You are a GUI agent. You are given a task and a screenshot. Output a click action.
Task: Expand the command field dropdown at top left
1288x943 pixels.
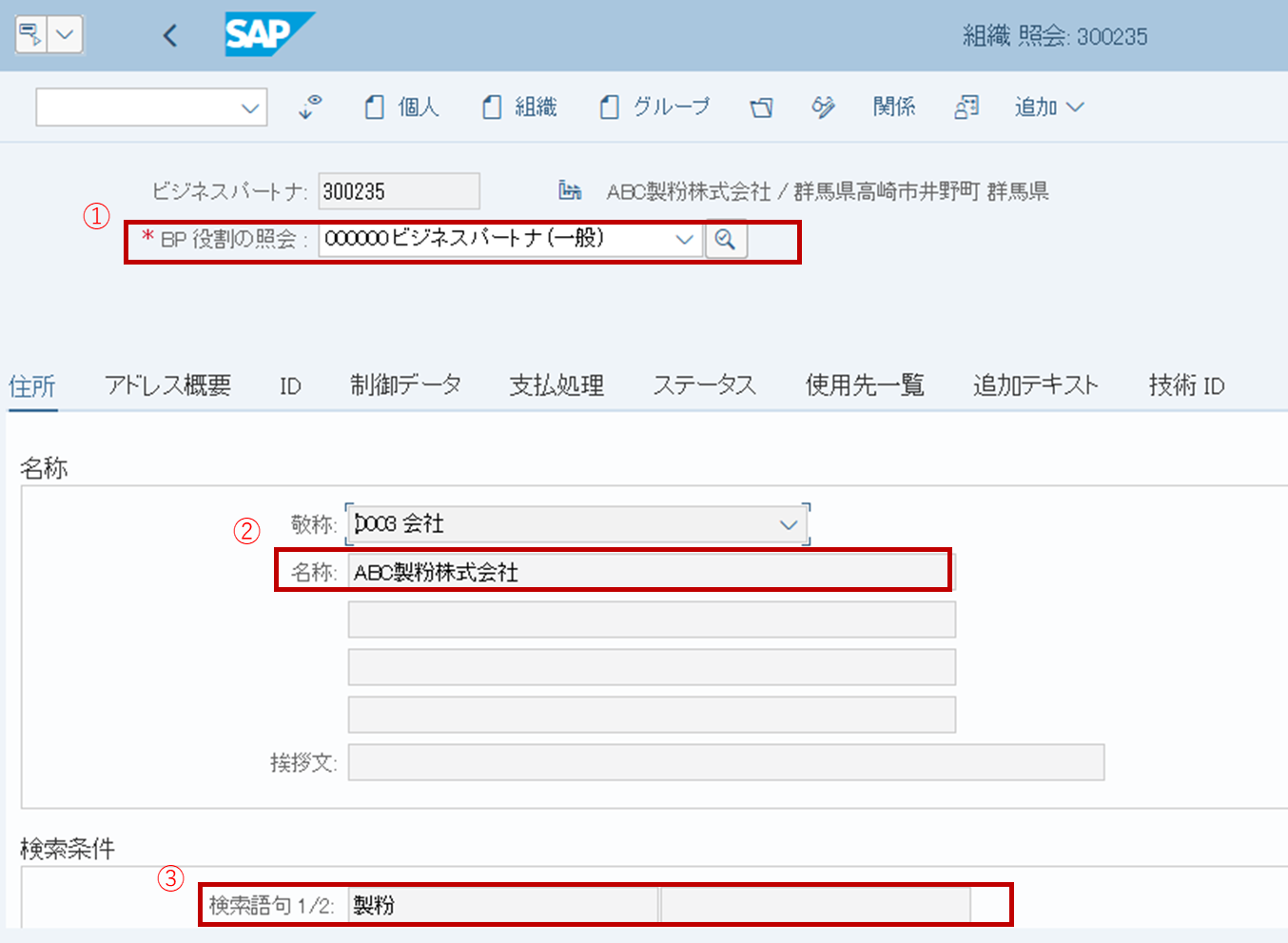248,107
